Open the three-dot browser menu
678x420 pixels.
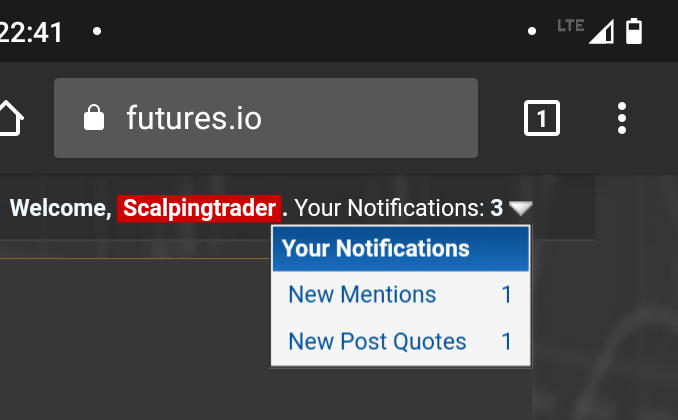coord(622,118)
